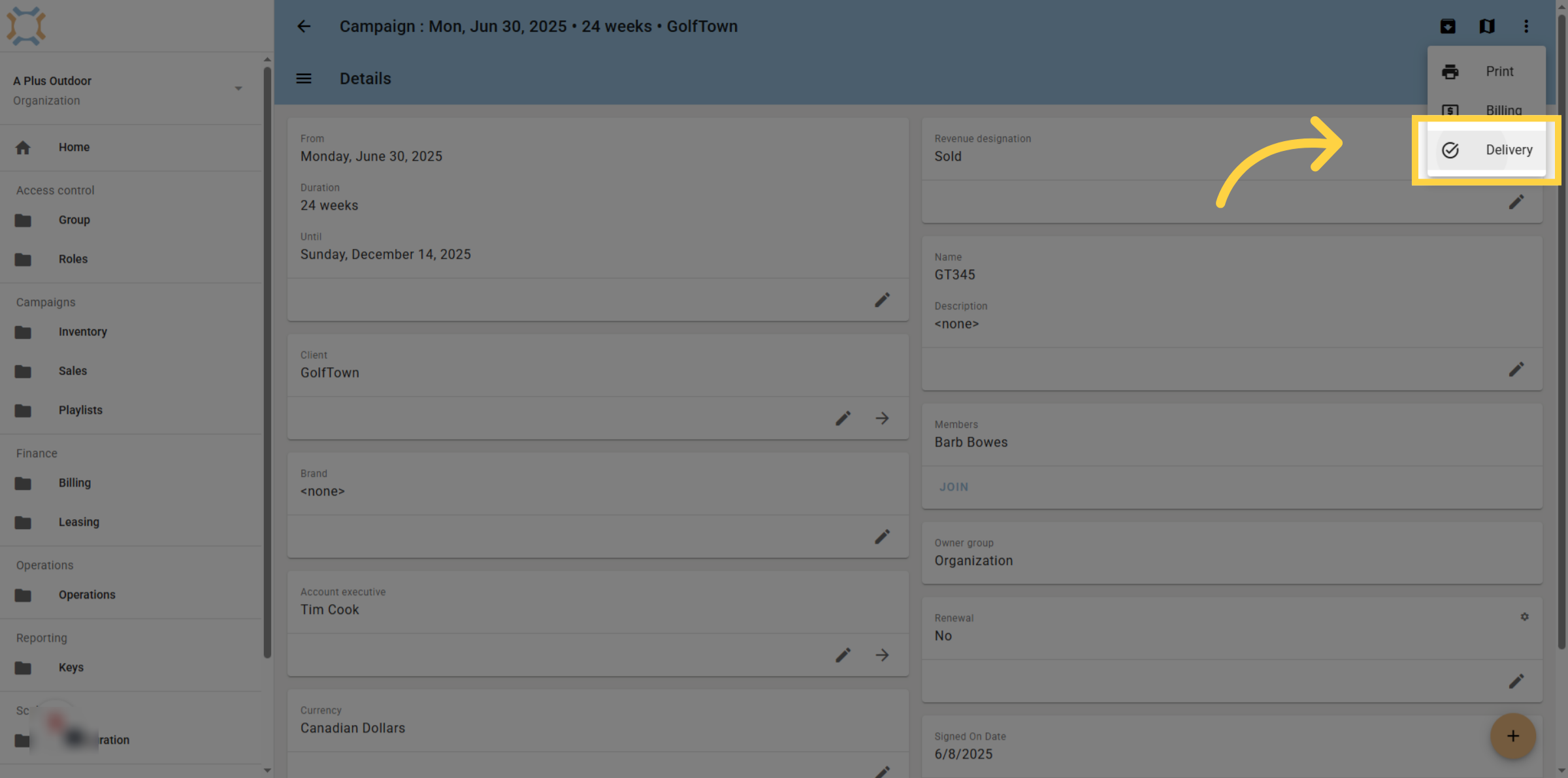Click the archive icon in top bar
The width and height of the screenshot is (1568, 778).
[x=1448, y=26]
